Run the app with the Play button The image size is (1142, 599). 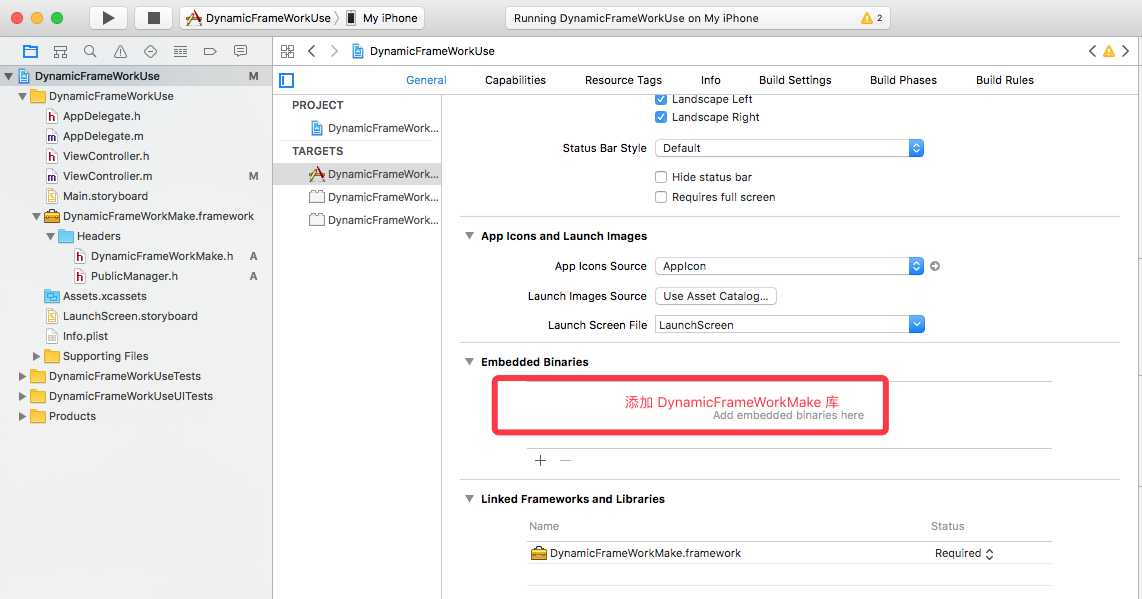coord(109,18)
